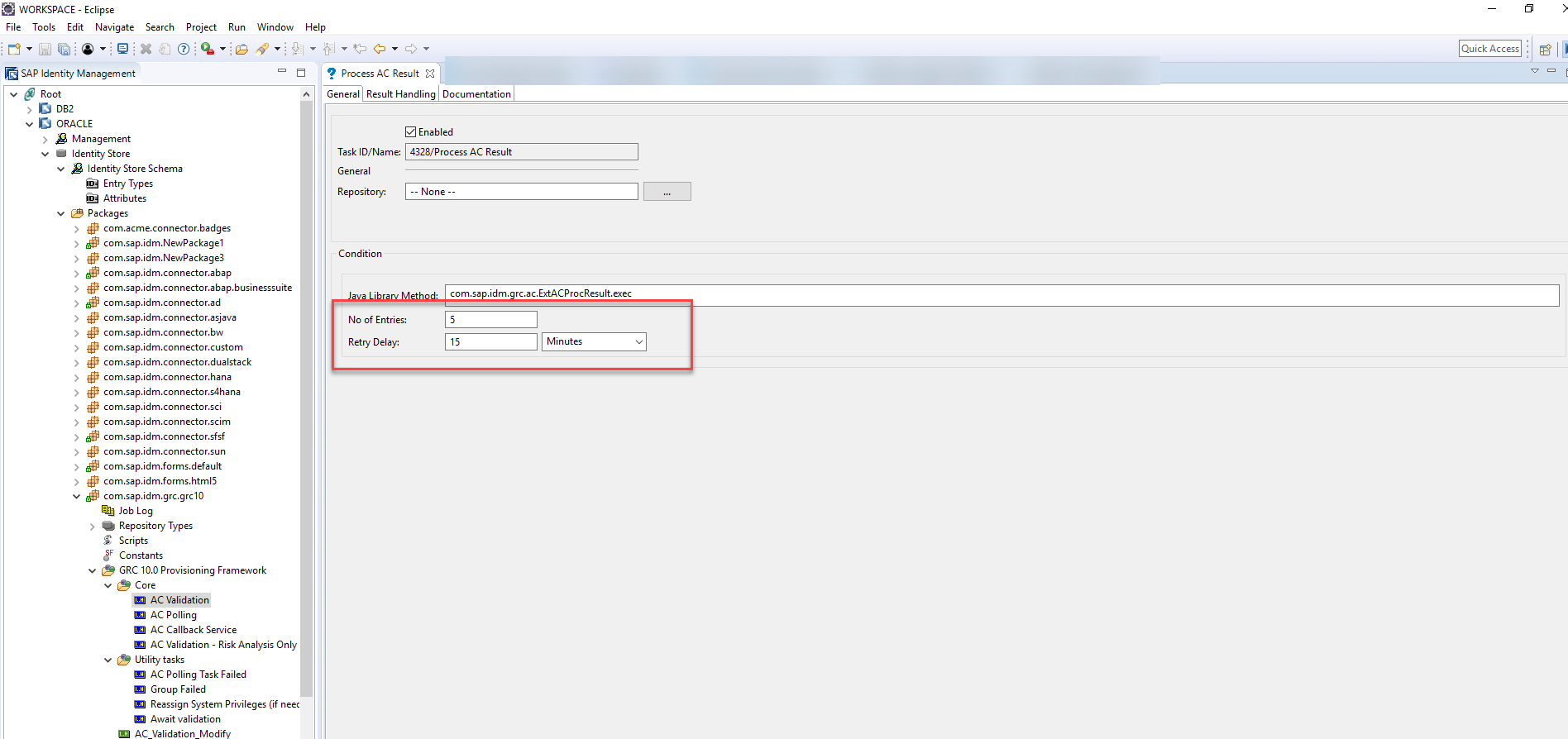Click the Java Library Method field
Viewport: 1568px width, 739px height.
[x=1002, y=294]
